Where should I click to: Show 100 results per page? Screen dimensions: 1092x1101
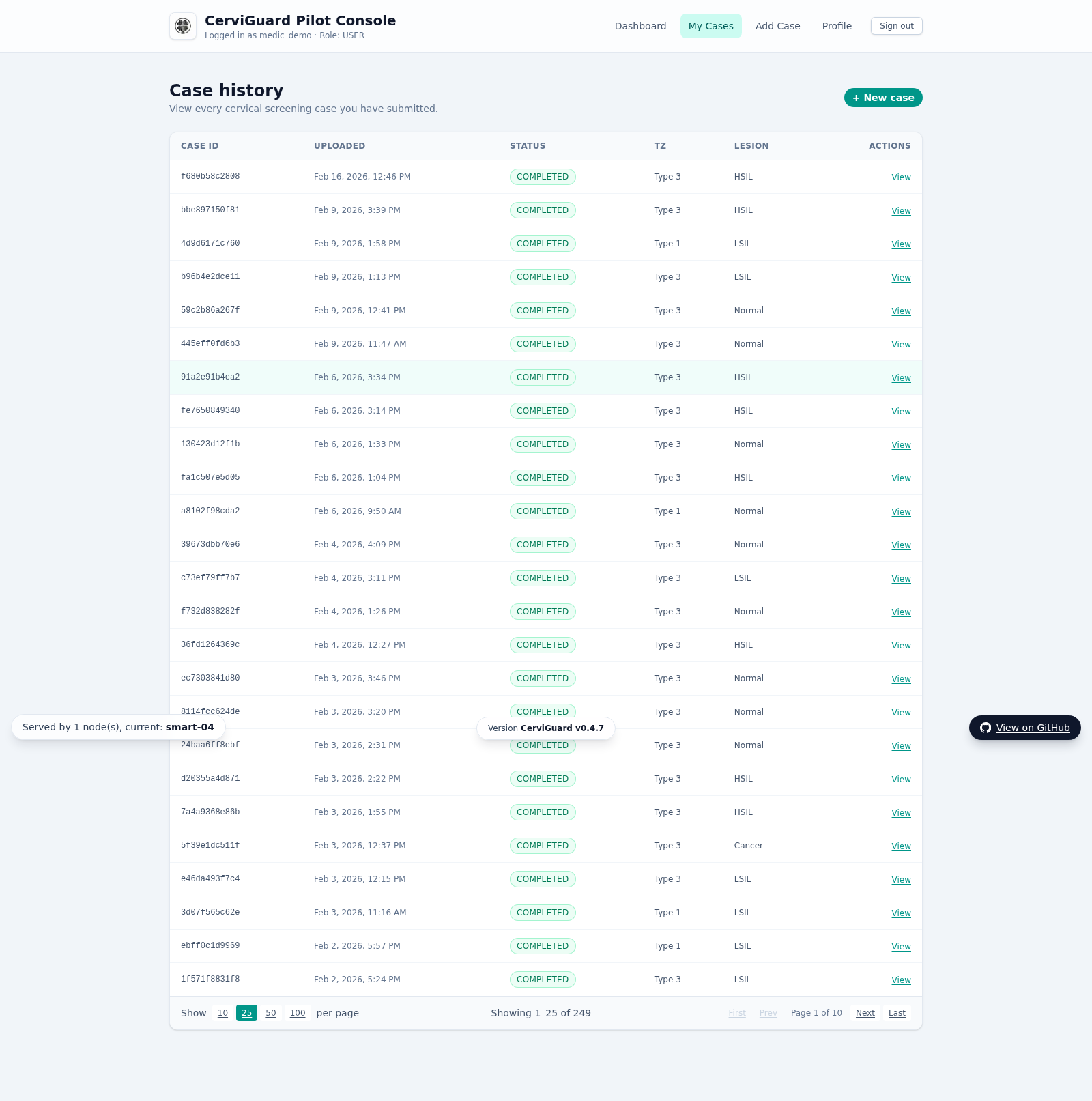[297, 1013]
